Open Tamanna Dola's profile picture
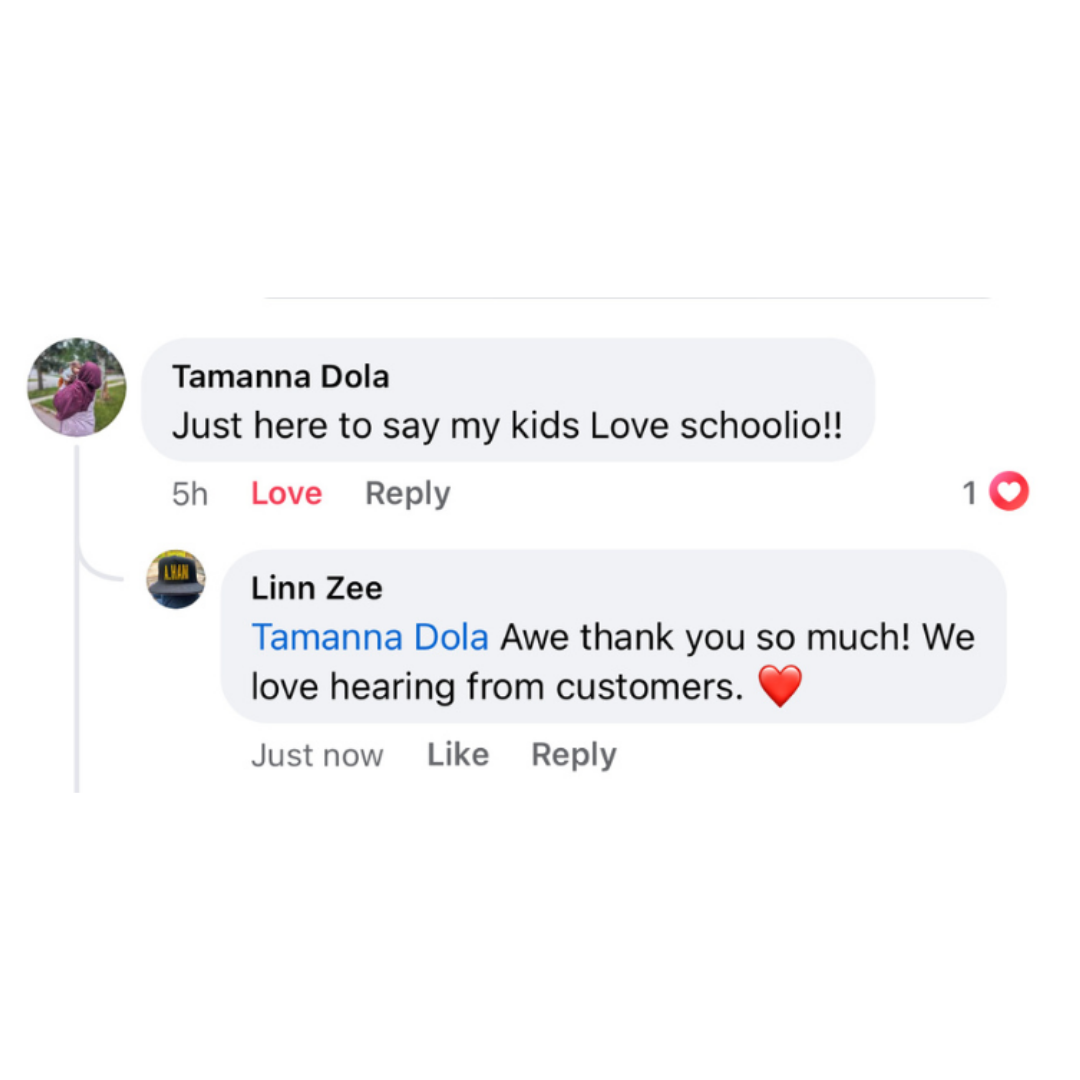This screenshot has height=1080, width=1080. (77, 387)
